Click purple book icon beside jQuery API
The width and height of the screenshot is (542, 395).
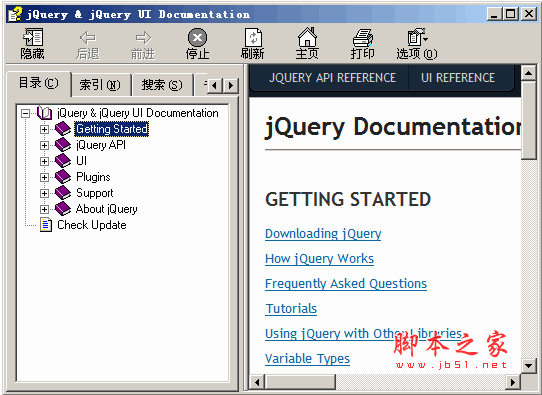coord(63,144)
